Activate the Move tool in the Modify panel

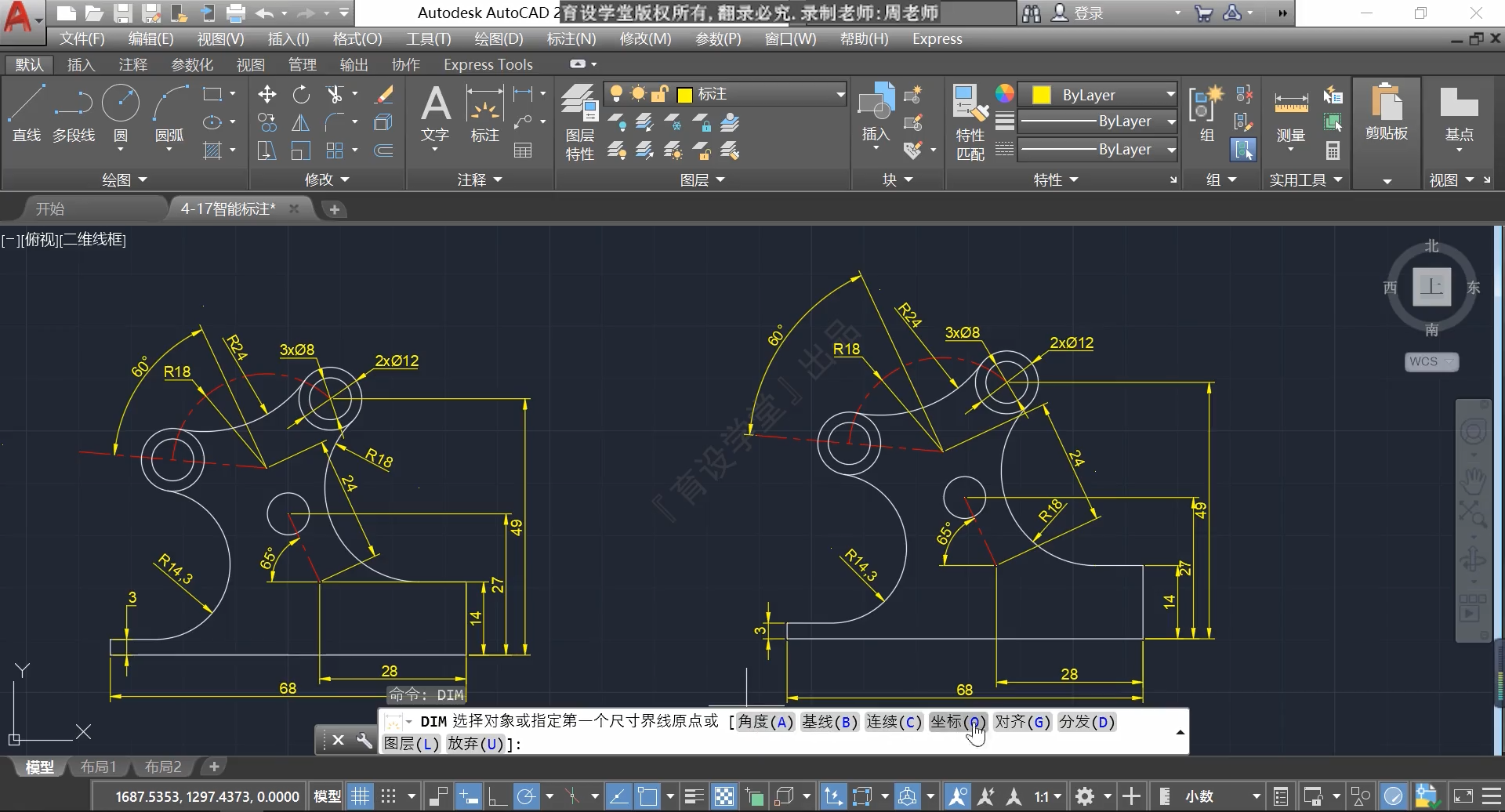(x=267, y=95)
